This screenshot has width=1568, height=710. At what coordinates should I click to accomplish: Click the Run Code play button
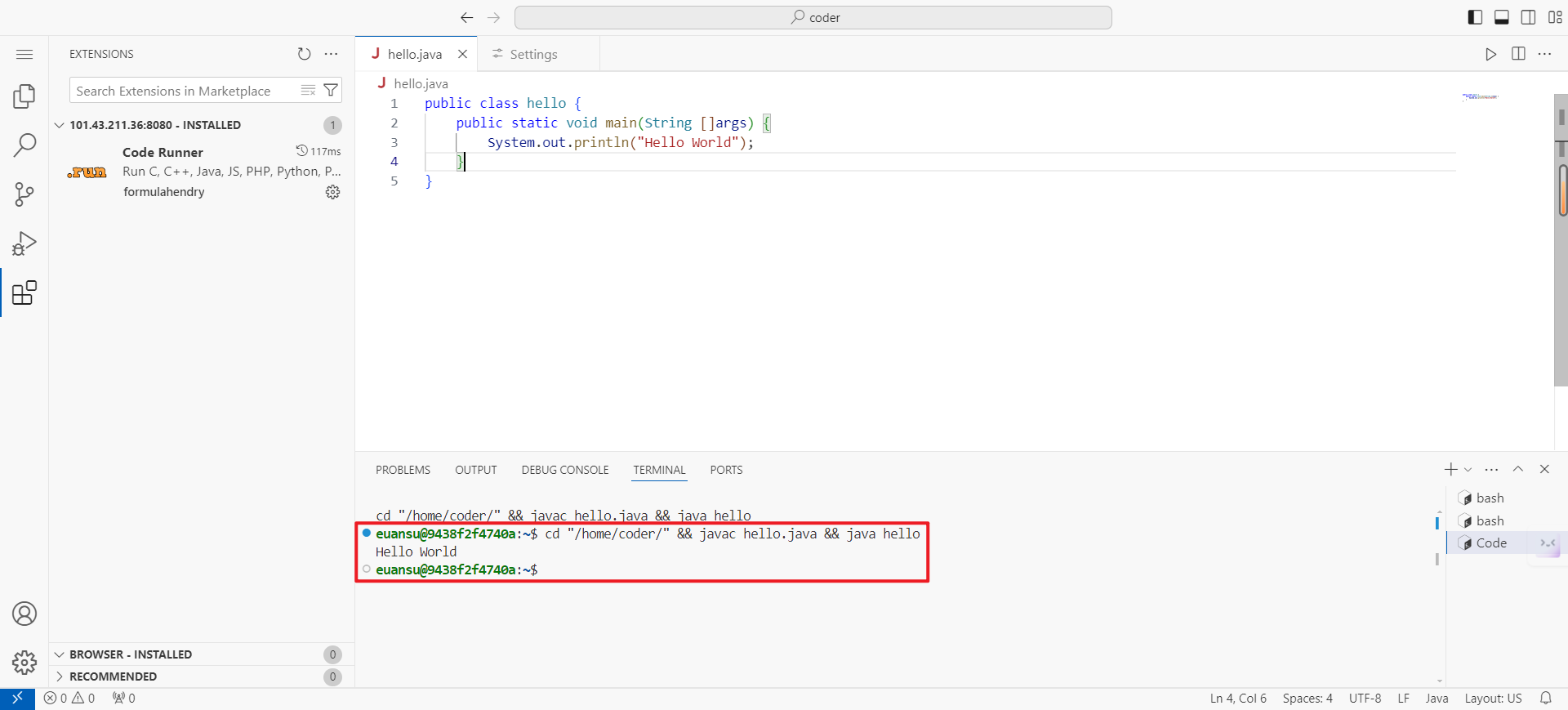pos(1490,54)
